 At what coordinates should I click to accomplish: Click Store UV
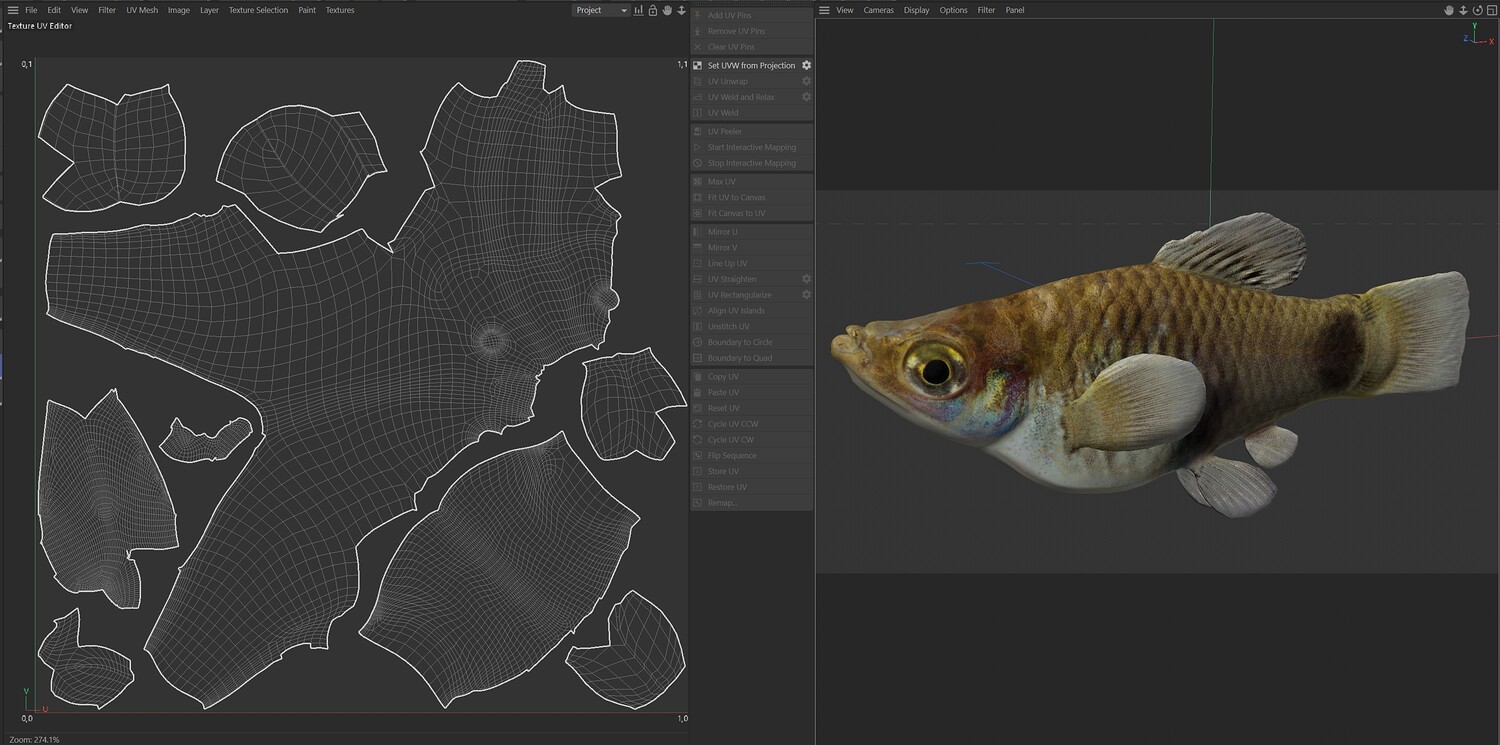[751, 471]
